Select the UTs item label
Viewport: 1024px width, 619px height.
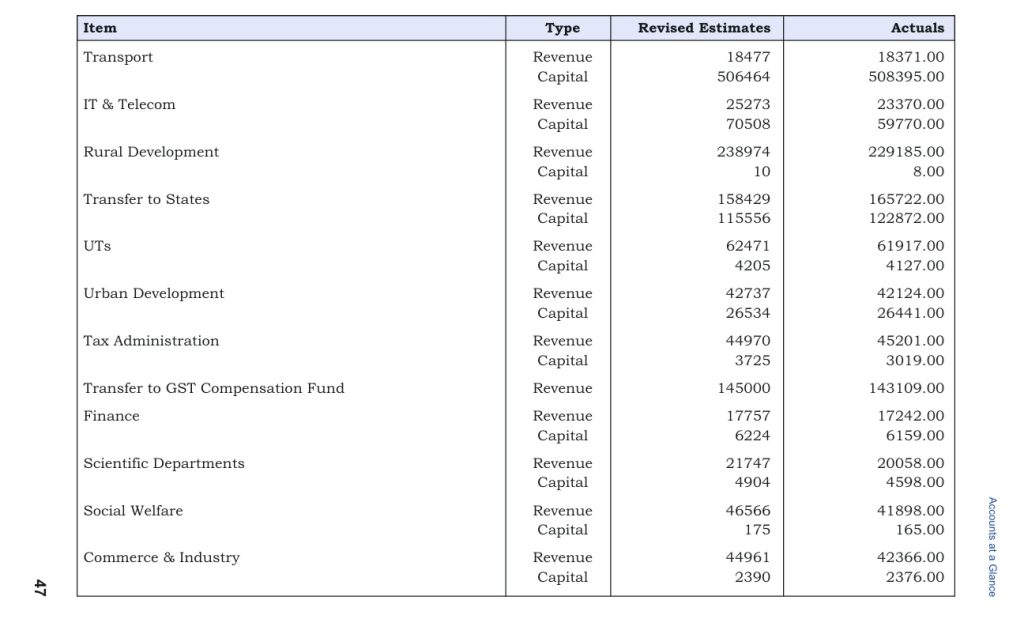(x=97, y=246)
